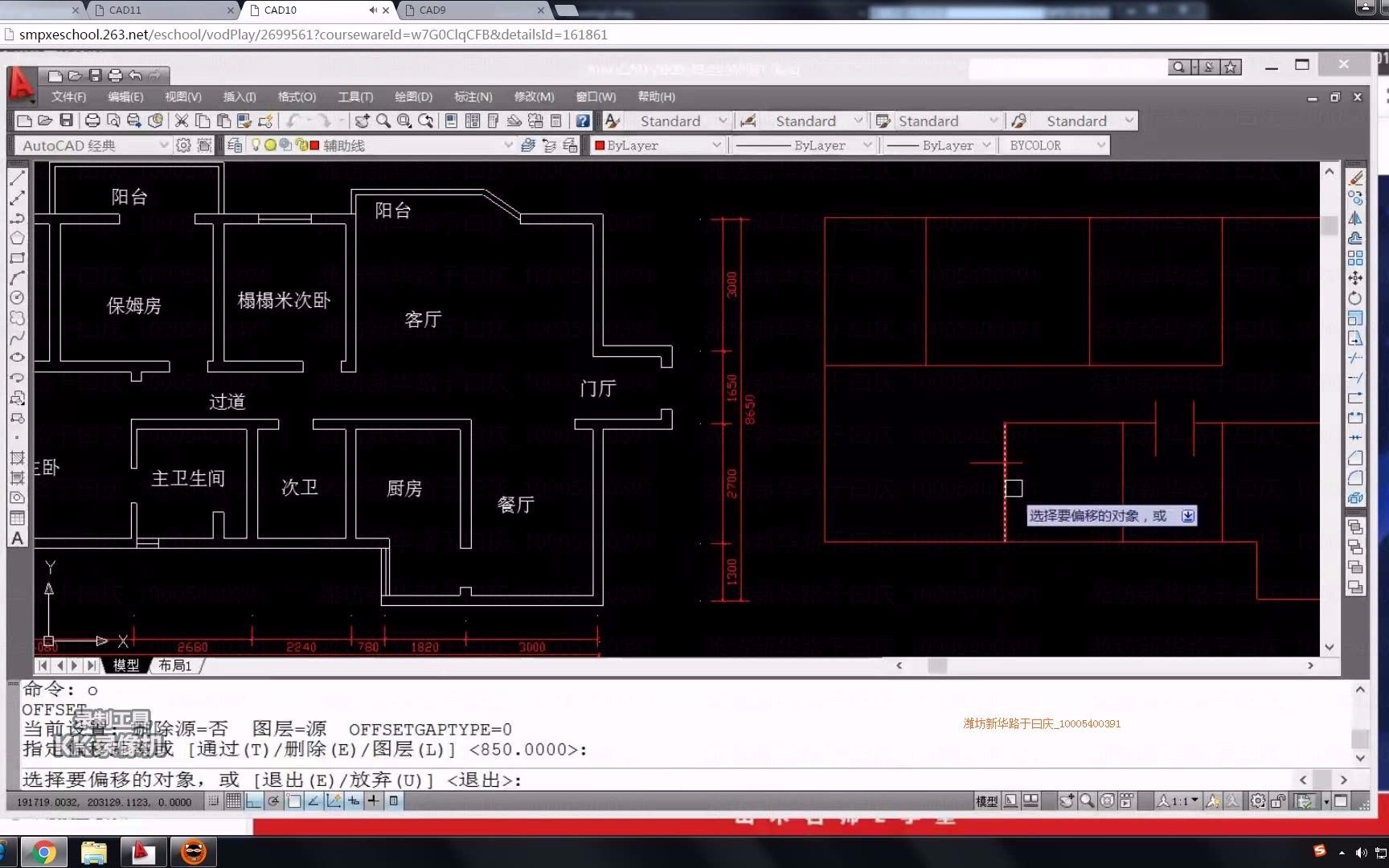Toggle Polar tracking in status bar
Screen dimensions: 1389x868
pos(273,801)
